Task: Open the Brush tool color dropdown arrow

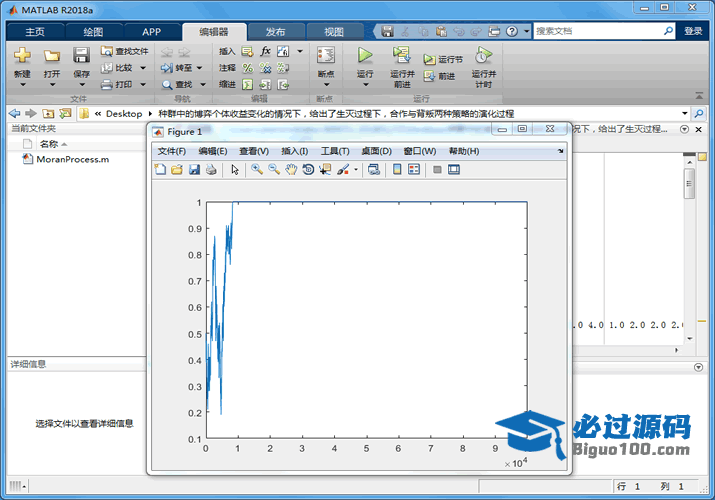Action: (355, 170)
